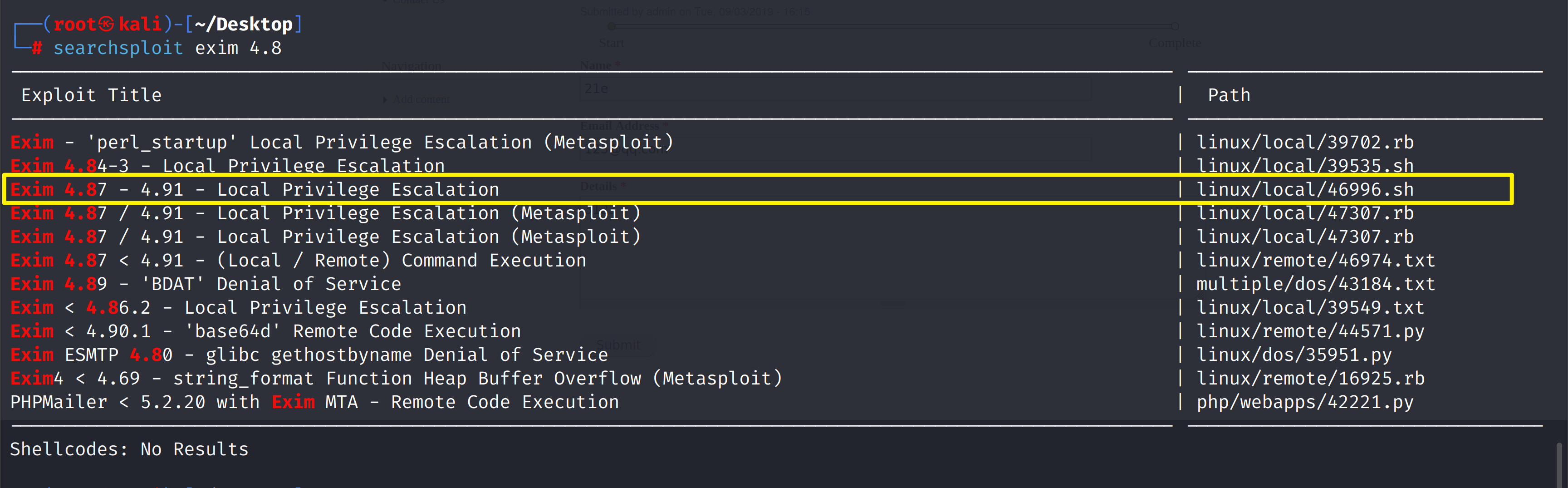Click the background form's Name field containing '21e'
This screenshot has height=488, width=1568.
click(835, 89)
